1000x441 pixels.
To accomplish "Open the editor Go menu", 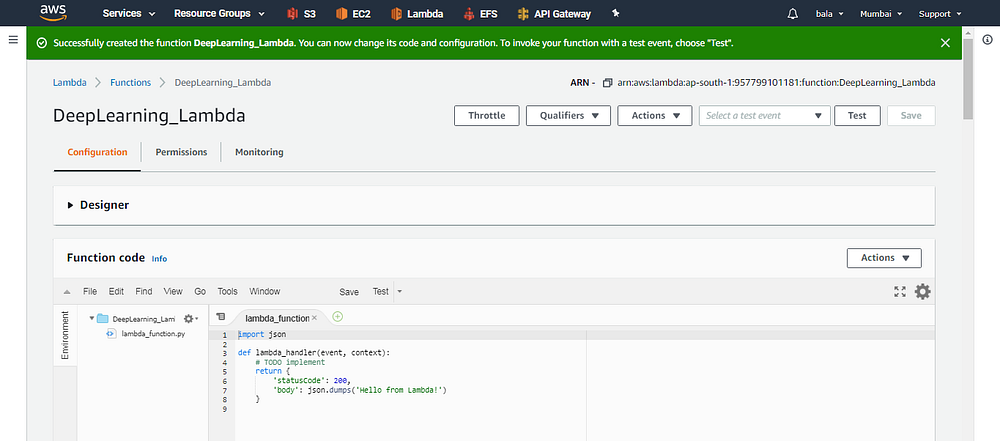I will [x=200, y=291].
